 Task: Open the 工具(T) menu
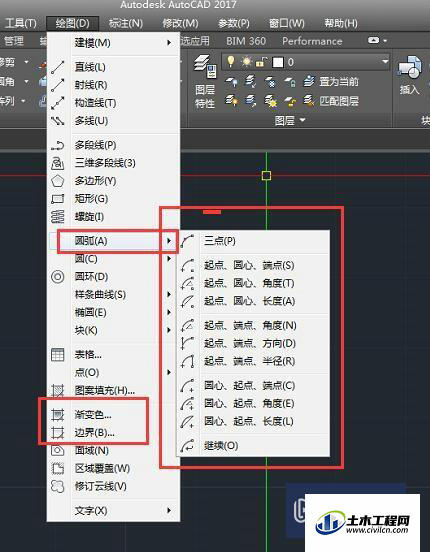(x=21, y=23)
